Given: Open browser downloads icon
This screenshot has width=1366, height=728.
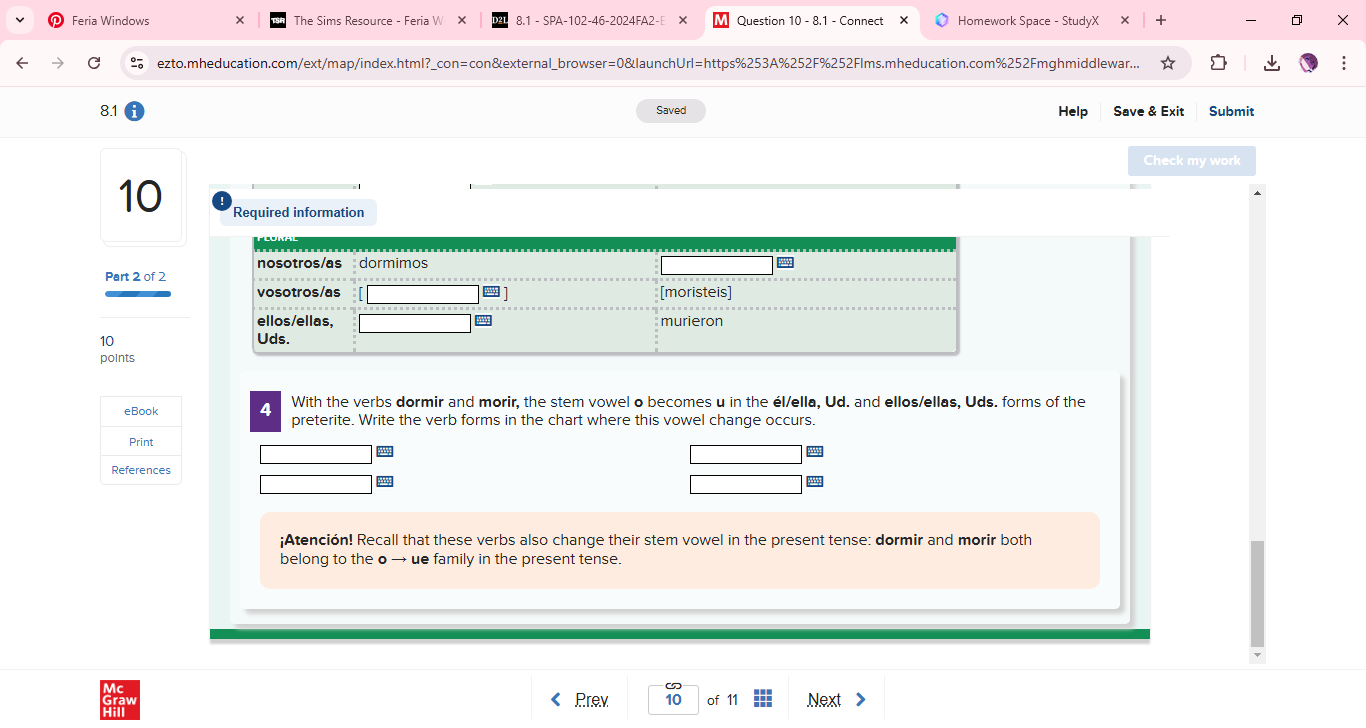Looking at the screenshot, I should tap(1271, 63).
